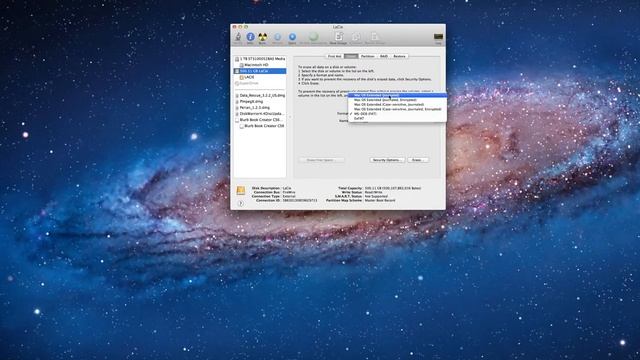Click the Erase Free Space button
Image resolution: width=640 pixels, height=360 pixels.
tap(322, 160)
